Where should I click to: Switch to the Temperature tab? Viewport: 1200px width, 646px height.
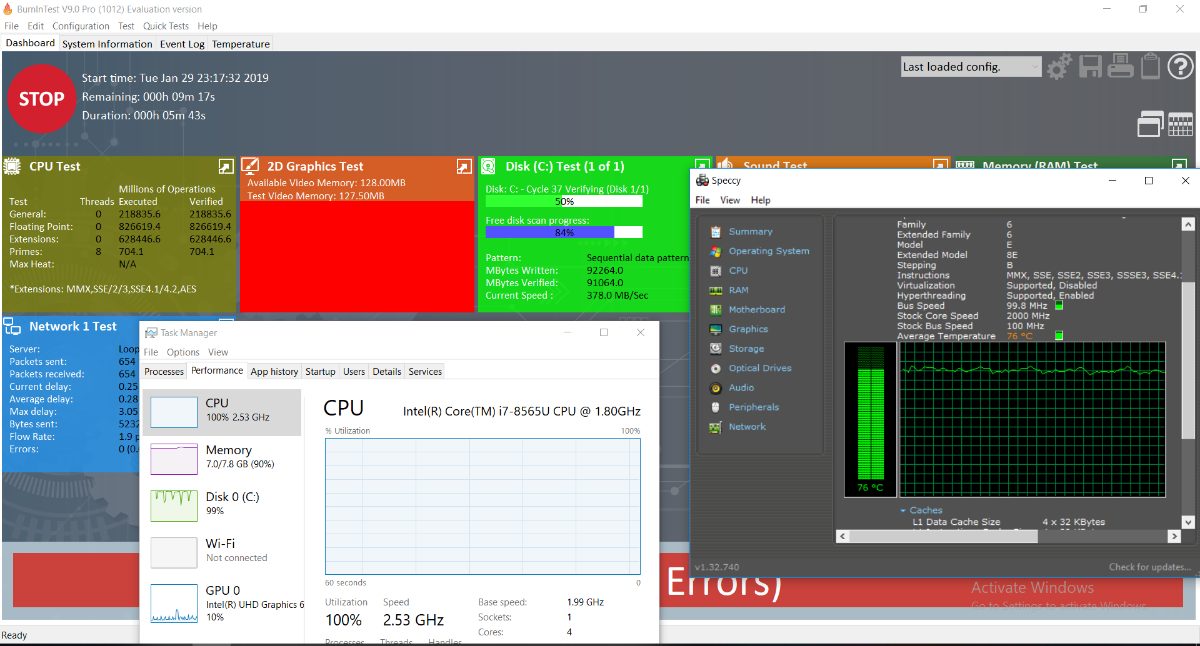click(x=240, y=44)
